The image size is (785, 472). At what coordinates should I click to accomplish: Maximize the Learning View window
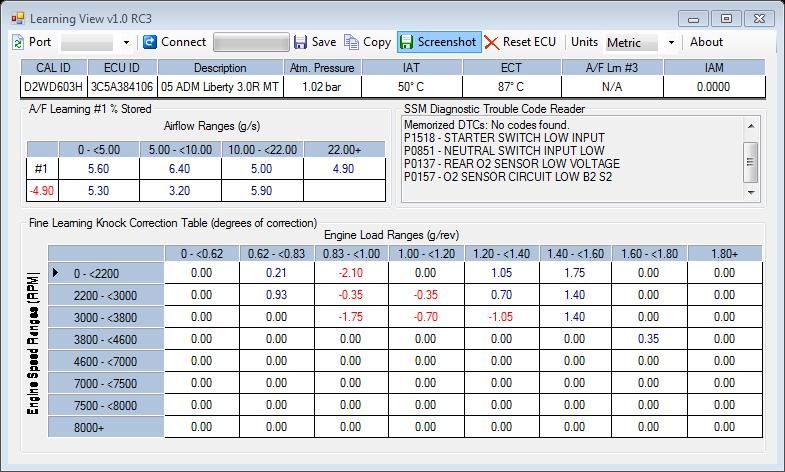[x=726, y=19]
